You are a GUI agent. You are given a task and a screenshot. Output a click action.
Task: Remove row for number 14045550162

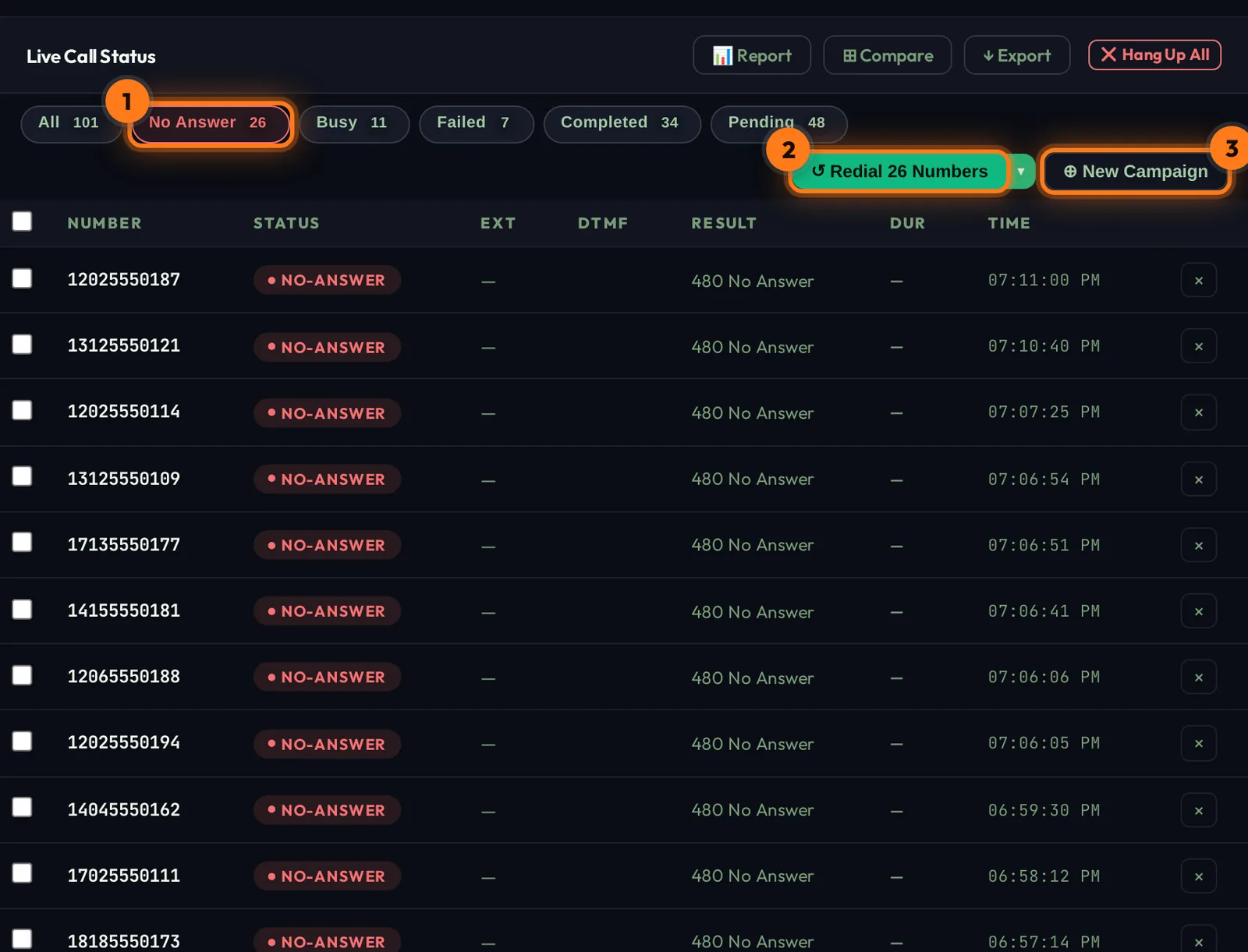pyautogui.click(x=1199, y=810)
